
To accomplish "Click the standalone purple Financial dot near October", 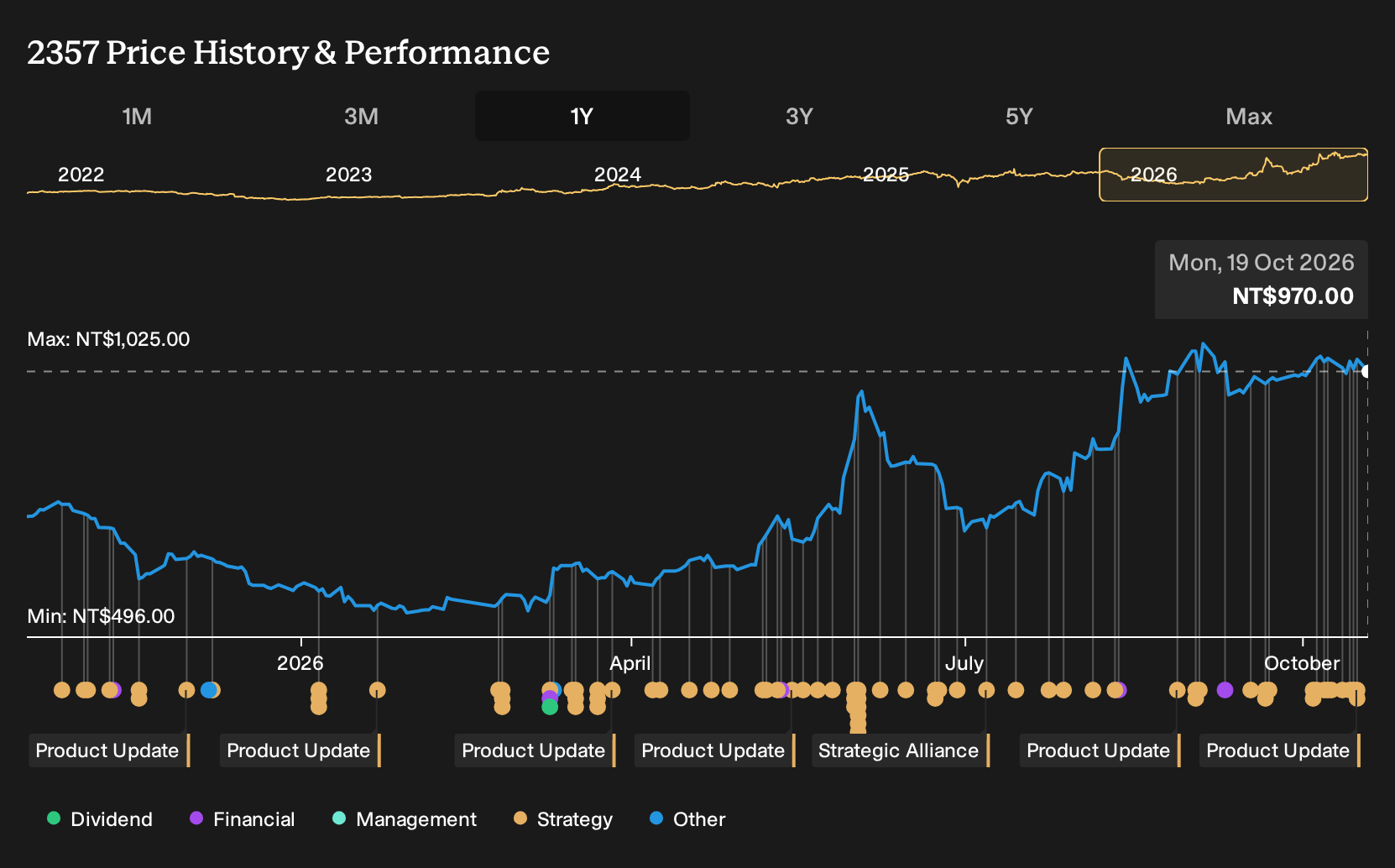I will point(1225,690).
